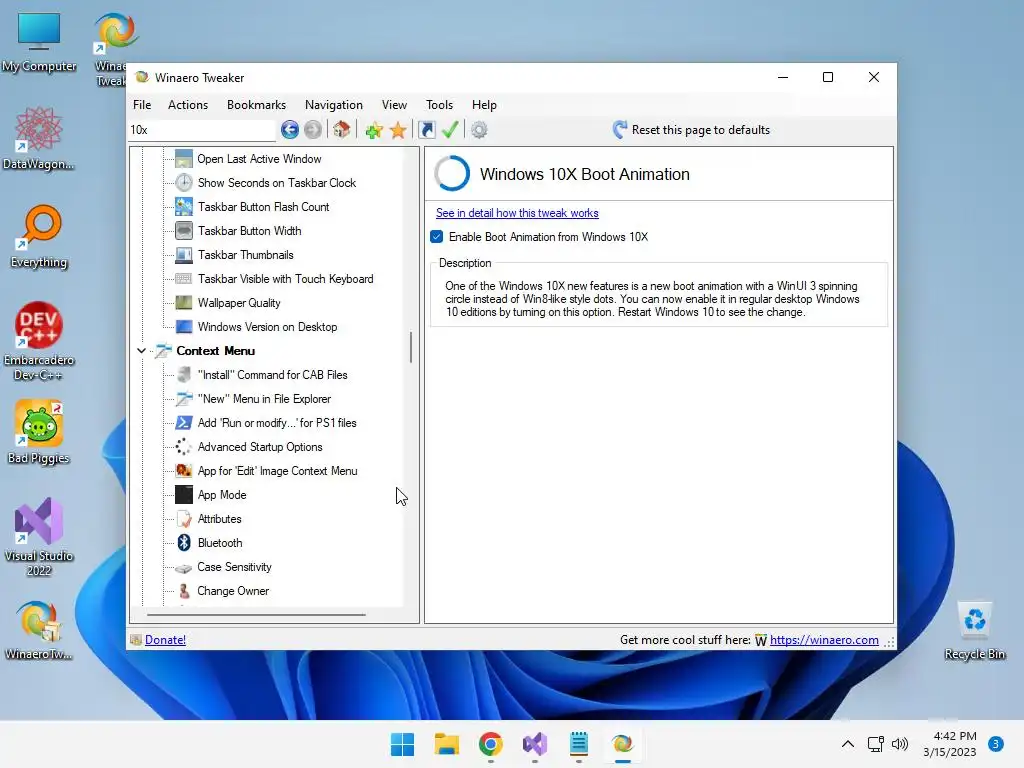Open File Explorer from taskbar
Screen dimensions: 1024x768
447,744
